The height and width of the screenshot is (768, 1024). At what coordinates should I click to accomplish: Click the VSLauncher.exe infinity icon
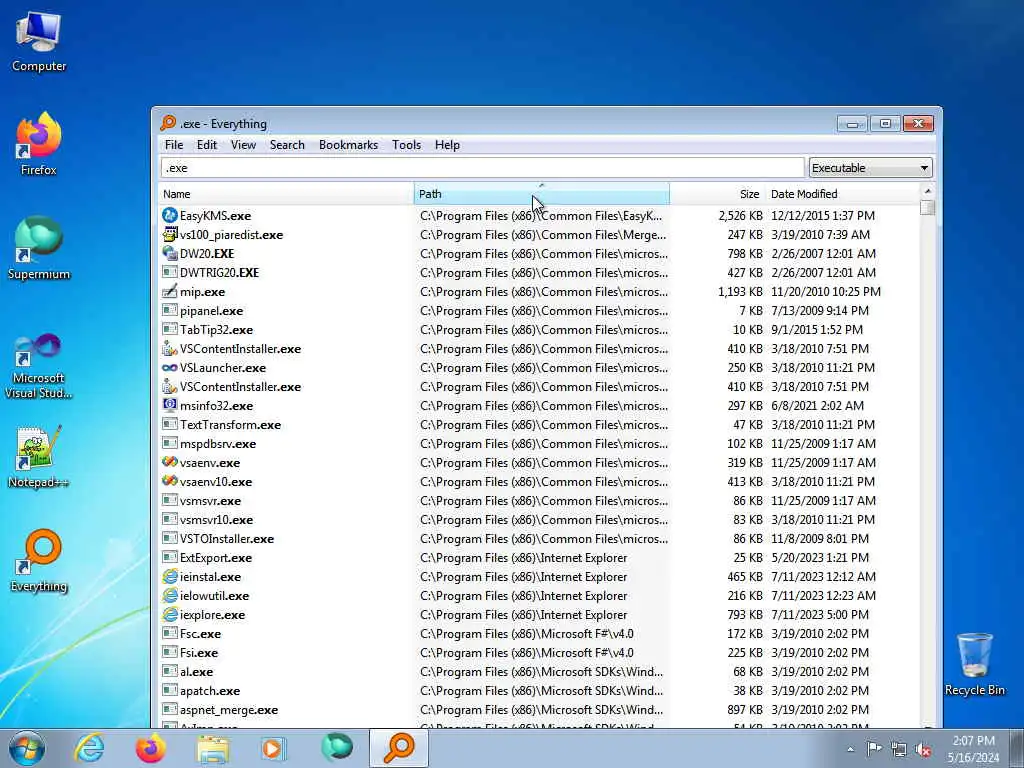tap(170, 368)
